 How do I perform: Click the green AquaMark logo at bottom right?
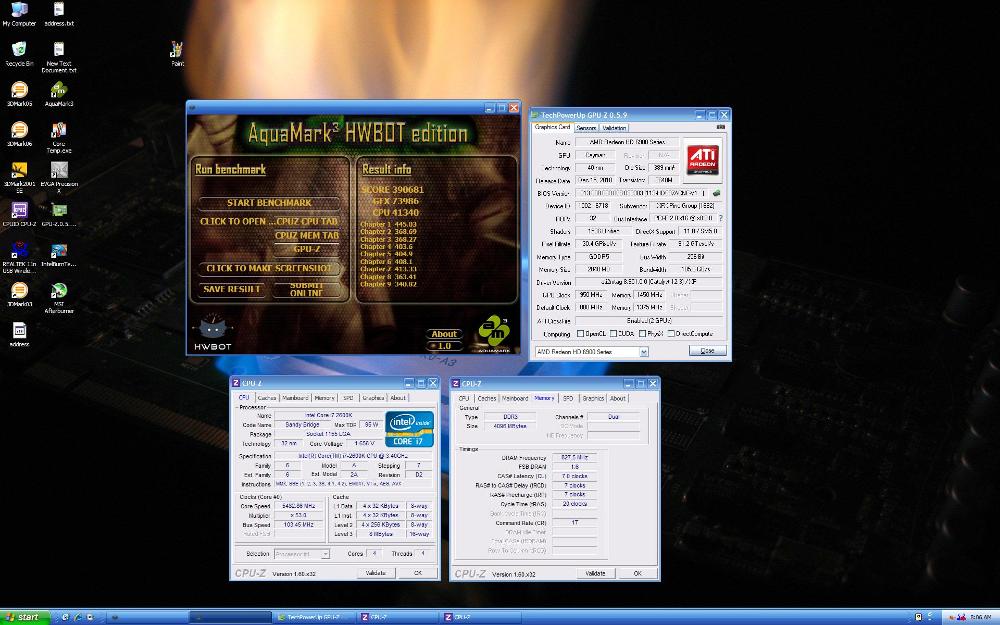pyautogui.click(x=494, y=332)
